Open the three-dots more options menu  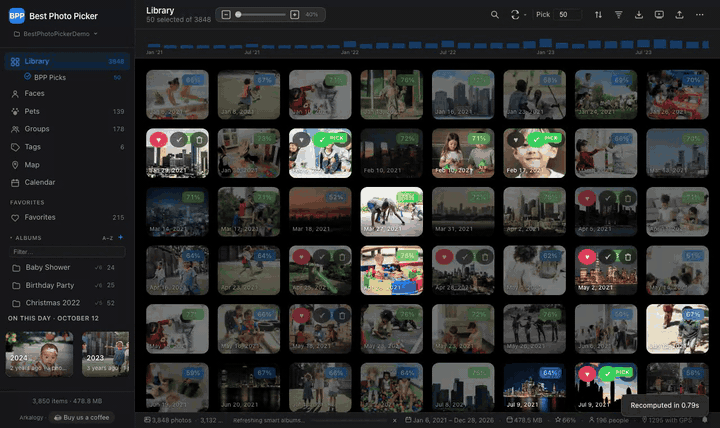click(x=699, y=15)
